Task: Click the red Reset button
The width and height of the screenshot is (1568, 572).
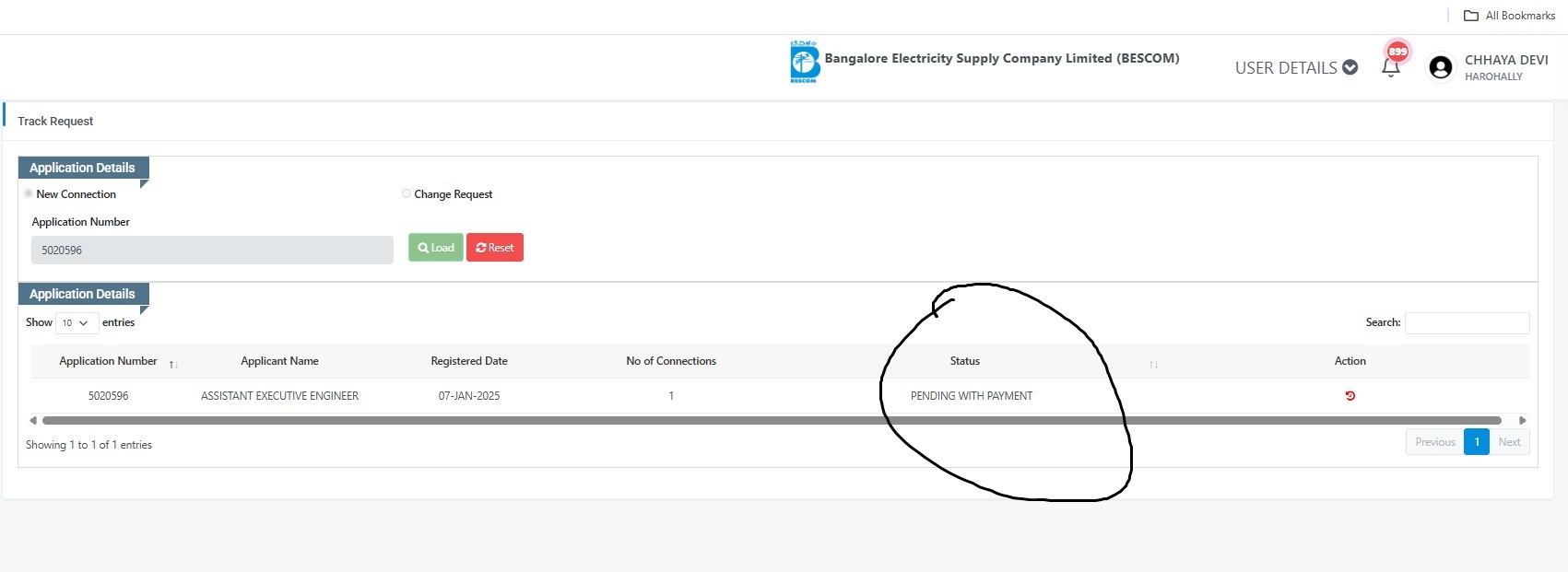Action: pyautogui.click(x=495, y=248)
